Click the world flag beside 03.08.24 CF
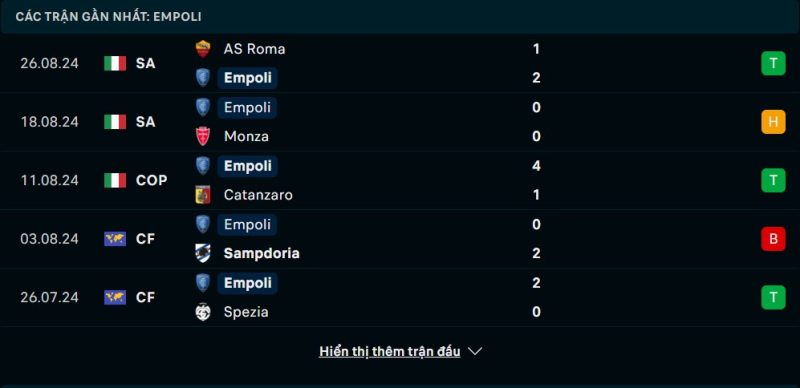The width and height of the screenshot is (800, 388). pyautogui.click(x=115, y=239)
